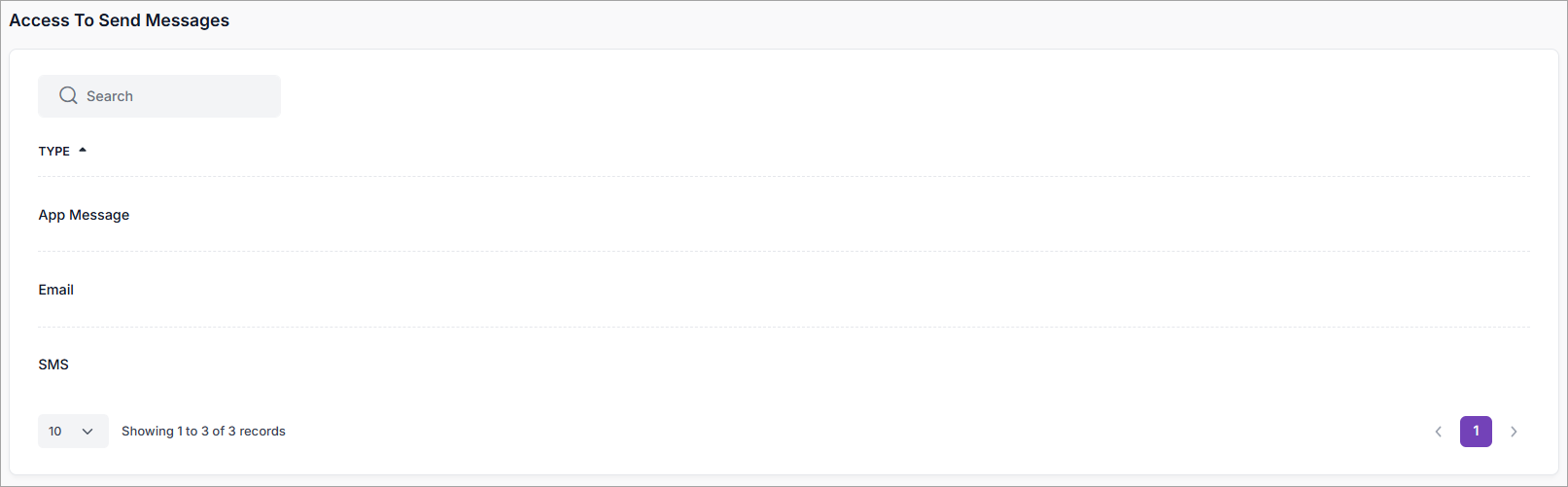Viewport: 1568px width, 487px height.
Task: Click the magnifying glass search icon
Action: (68, 95)
